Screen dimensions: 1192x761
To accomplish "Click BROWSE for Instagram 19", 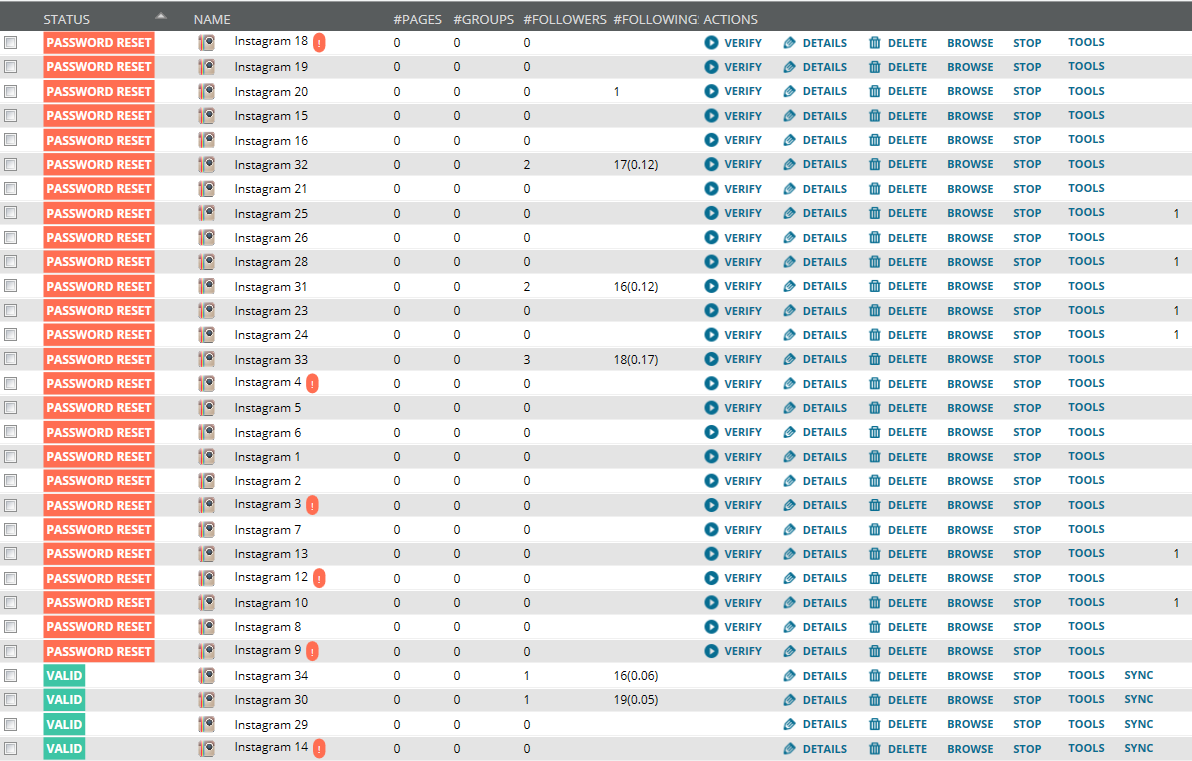I will point(970,67).
